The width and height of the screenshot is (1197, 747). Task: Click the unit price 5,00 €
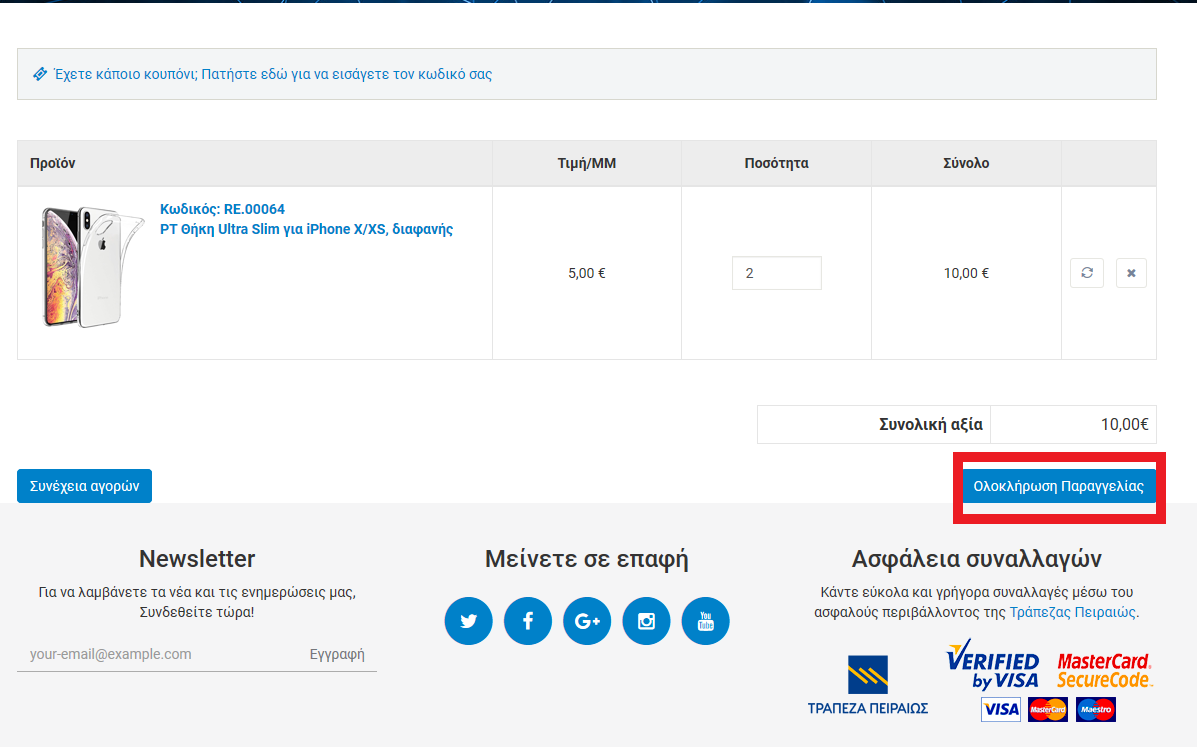(586, 273)
